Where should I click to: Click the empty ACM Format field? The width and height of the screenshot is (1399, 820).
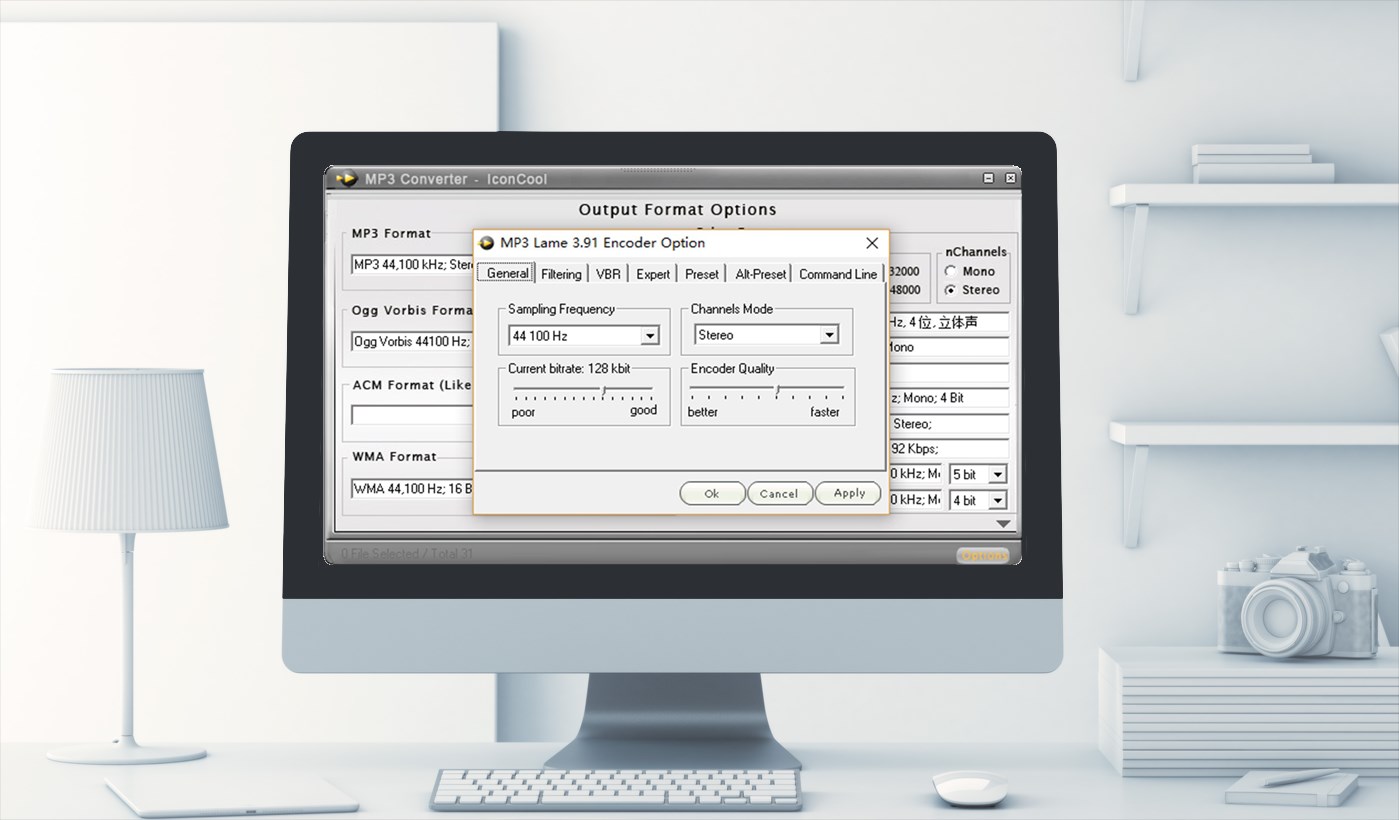pyautogui.click(x=412, y=414)
